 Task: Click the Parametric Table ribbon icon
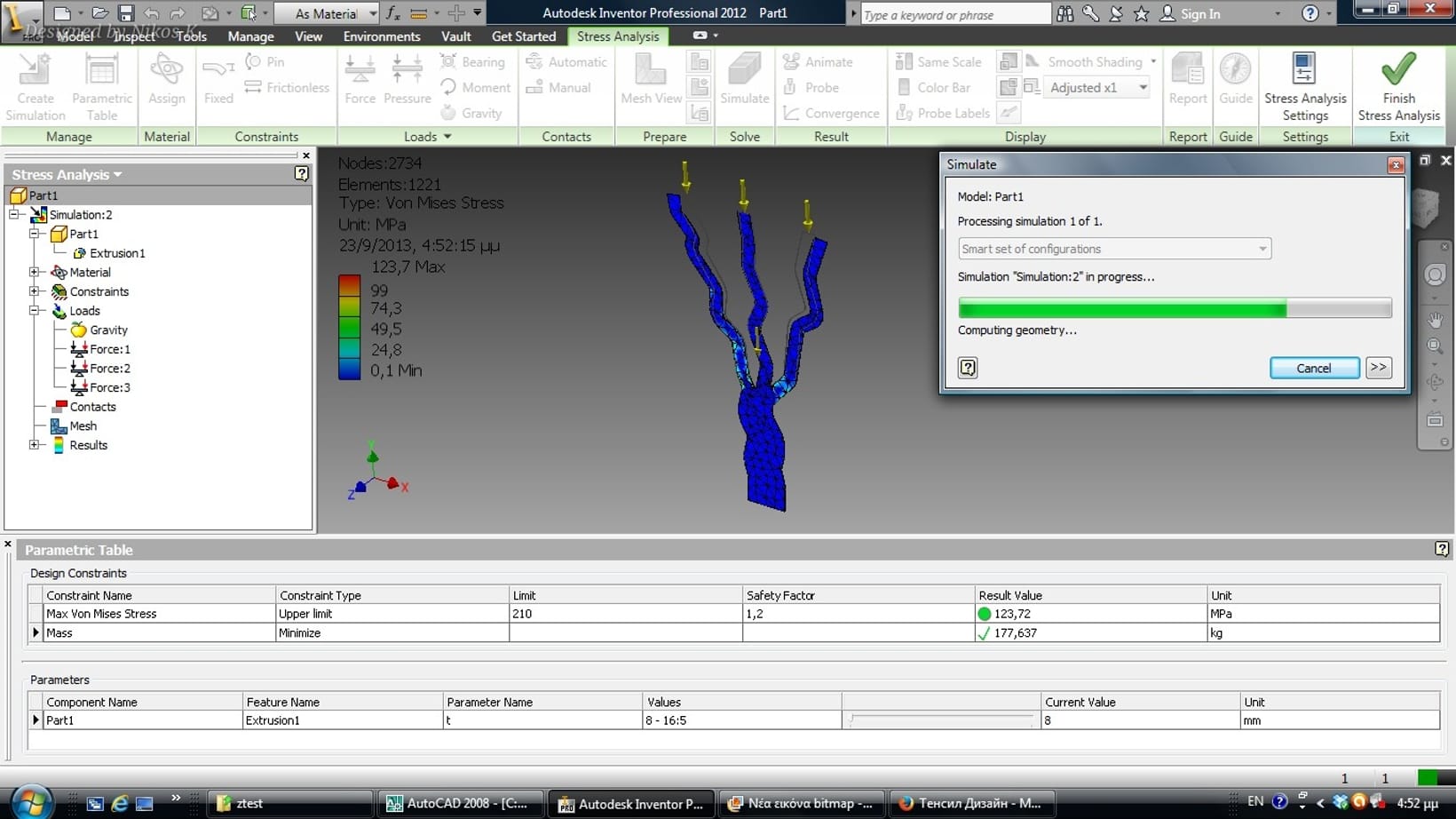click(101, 71)
